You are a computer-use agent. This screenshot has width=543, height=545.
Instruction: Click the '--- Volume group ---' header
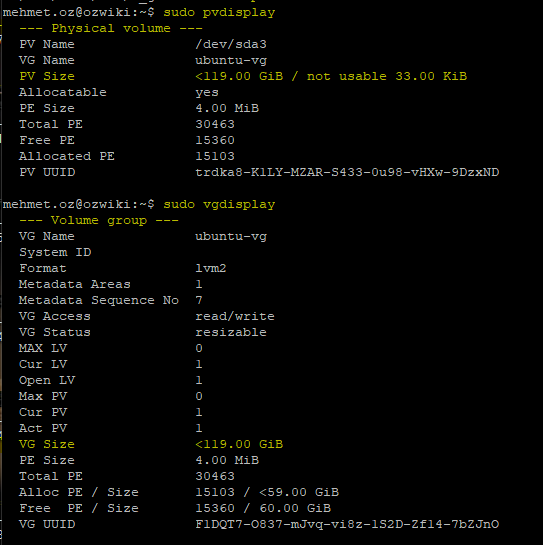99,220
